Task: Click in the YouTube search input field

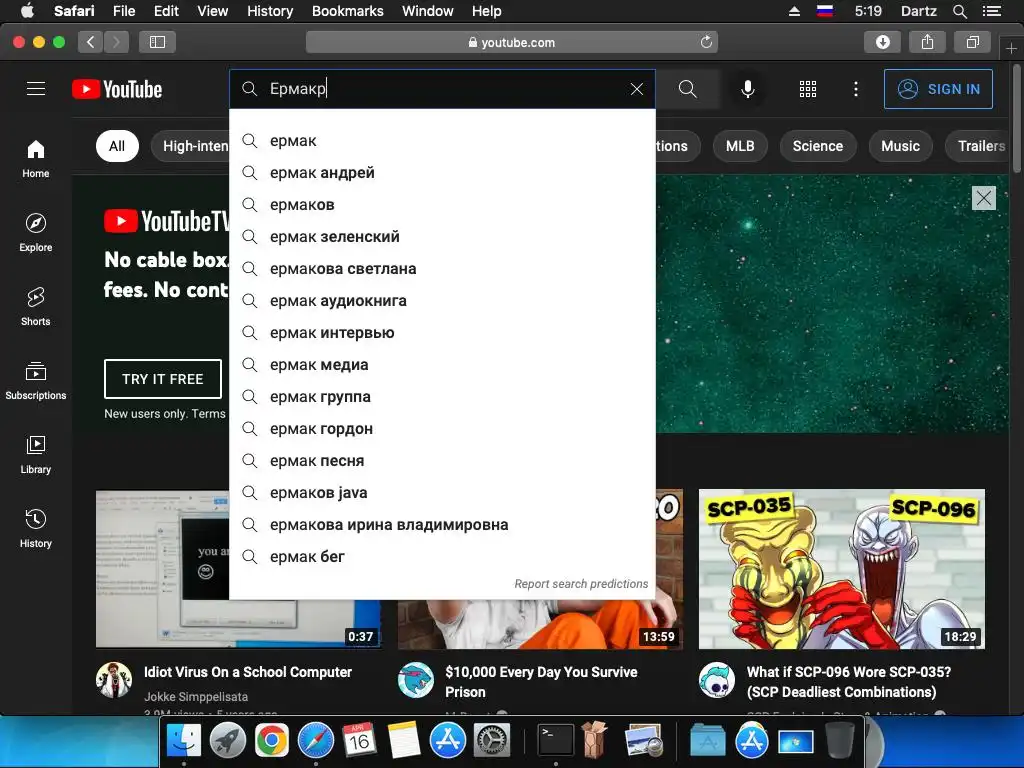Action: tap(444, 89)
